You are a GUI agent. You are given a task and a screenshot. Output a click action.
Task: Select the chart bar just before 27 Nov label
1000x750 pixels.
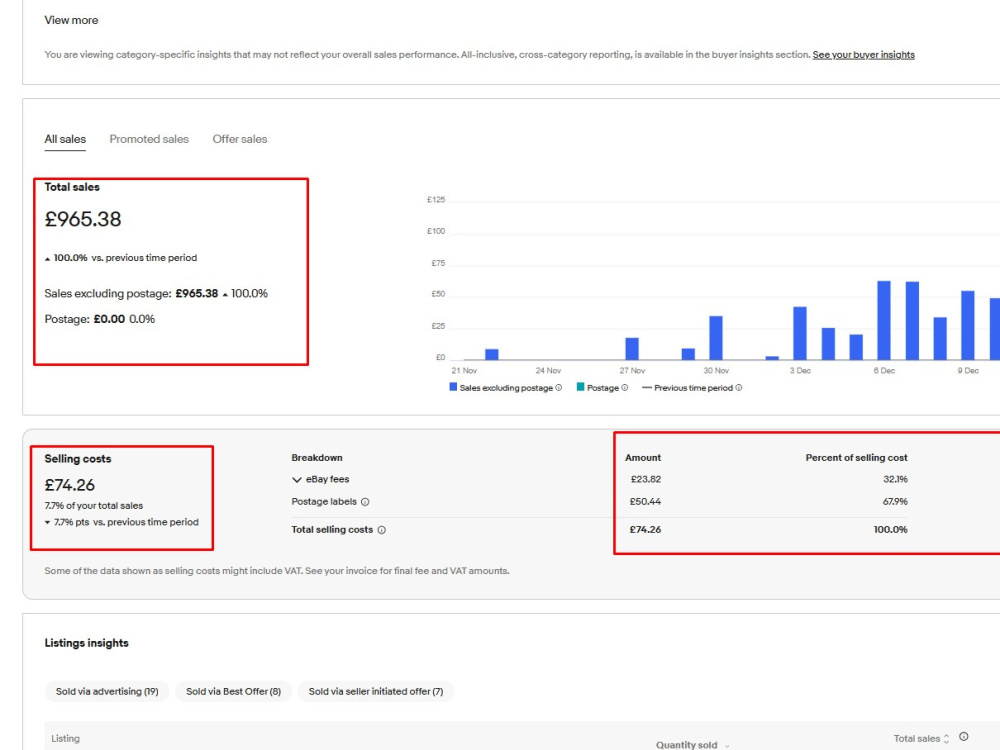tap(632, 349)
